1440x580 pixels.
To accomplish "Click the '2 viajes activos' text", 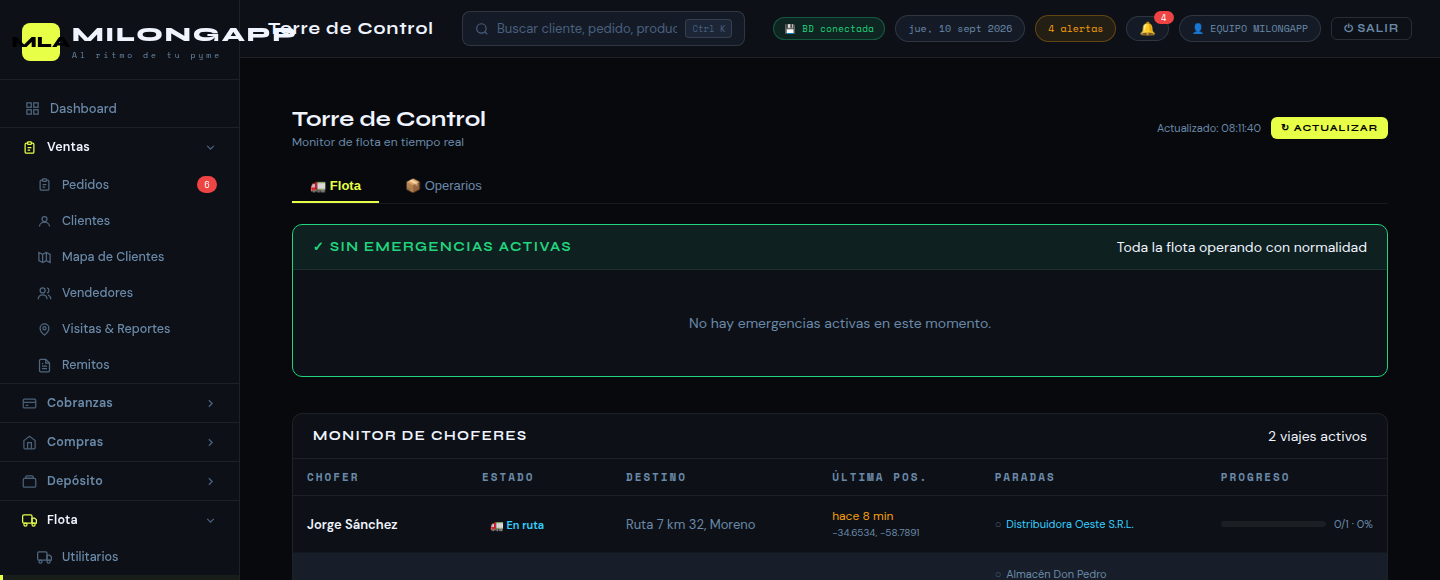I will pyautogui.click(x=1317, y=436).
